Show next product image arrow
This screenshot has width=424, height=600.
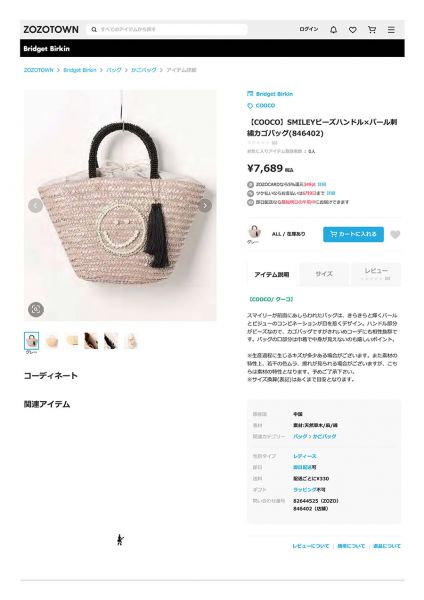(205, 205)
